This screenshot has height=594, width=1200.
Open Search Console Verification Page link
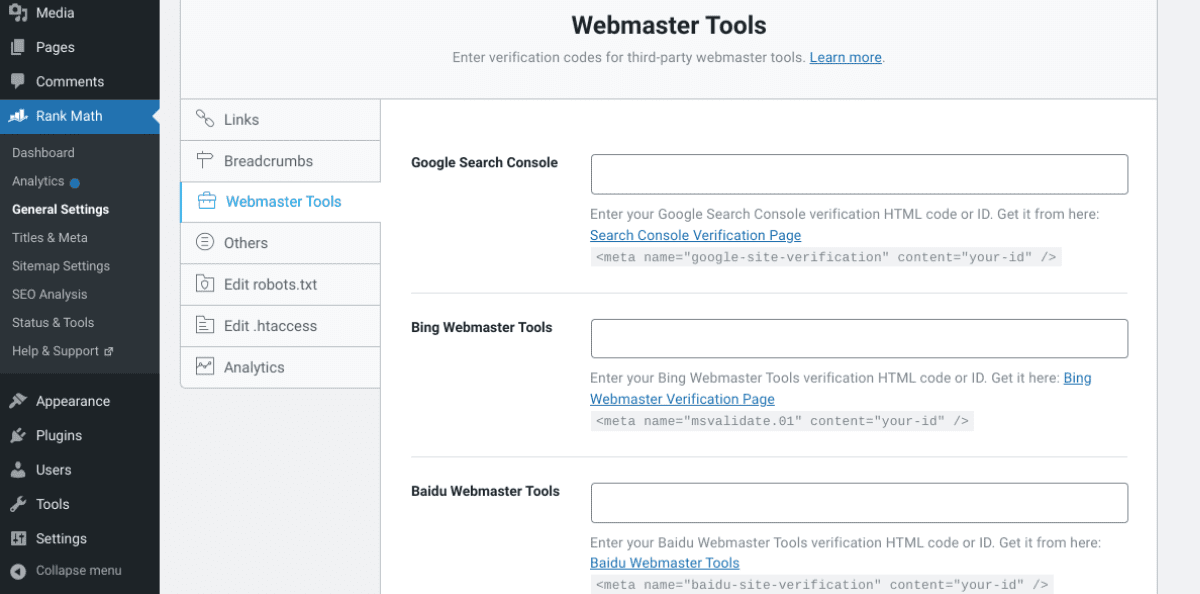coord(695,235)
